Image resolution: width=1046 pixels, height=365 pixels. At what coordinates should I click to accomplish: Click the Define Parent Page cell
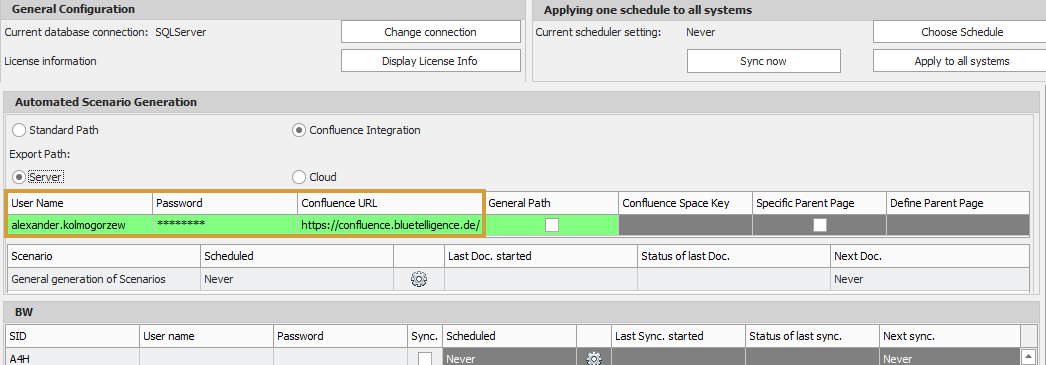[x=957, y=225]
